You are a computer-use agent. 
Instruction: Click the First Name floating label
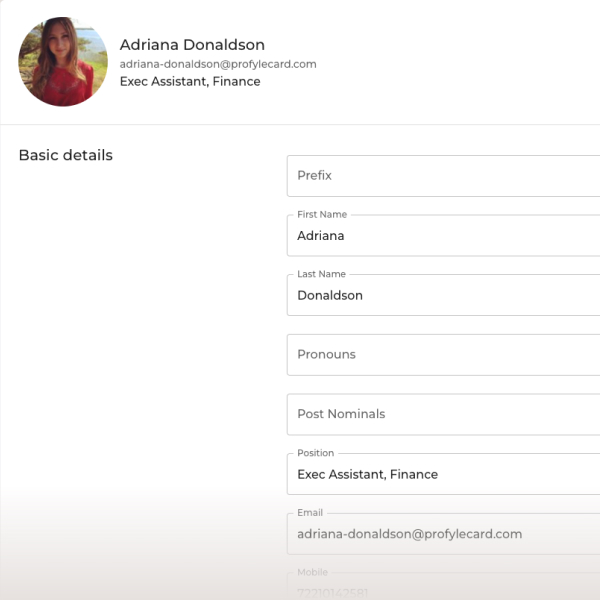[322, 214]
